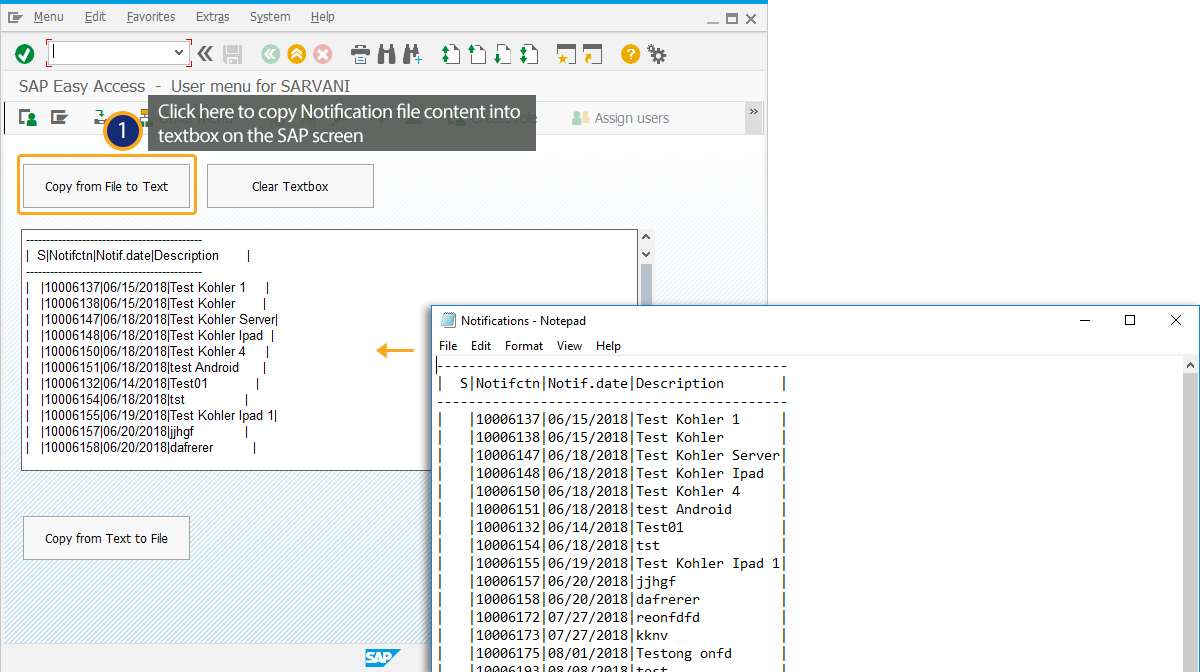Go to Previous Page icon
This screenshot has width=1200, height=672.
477,54
